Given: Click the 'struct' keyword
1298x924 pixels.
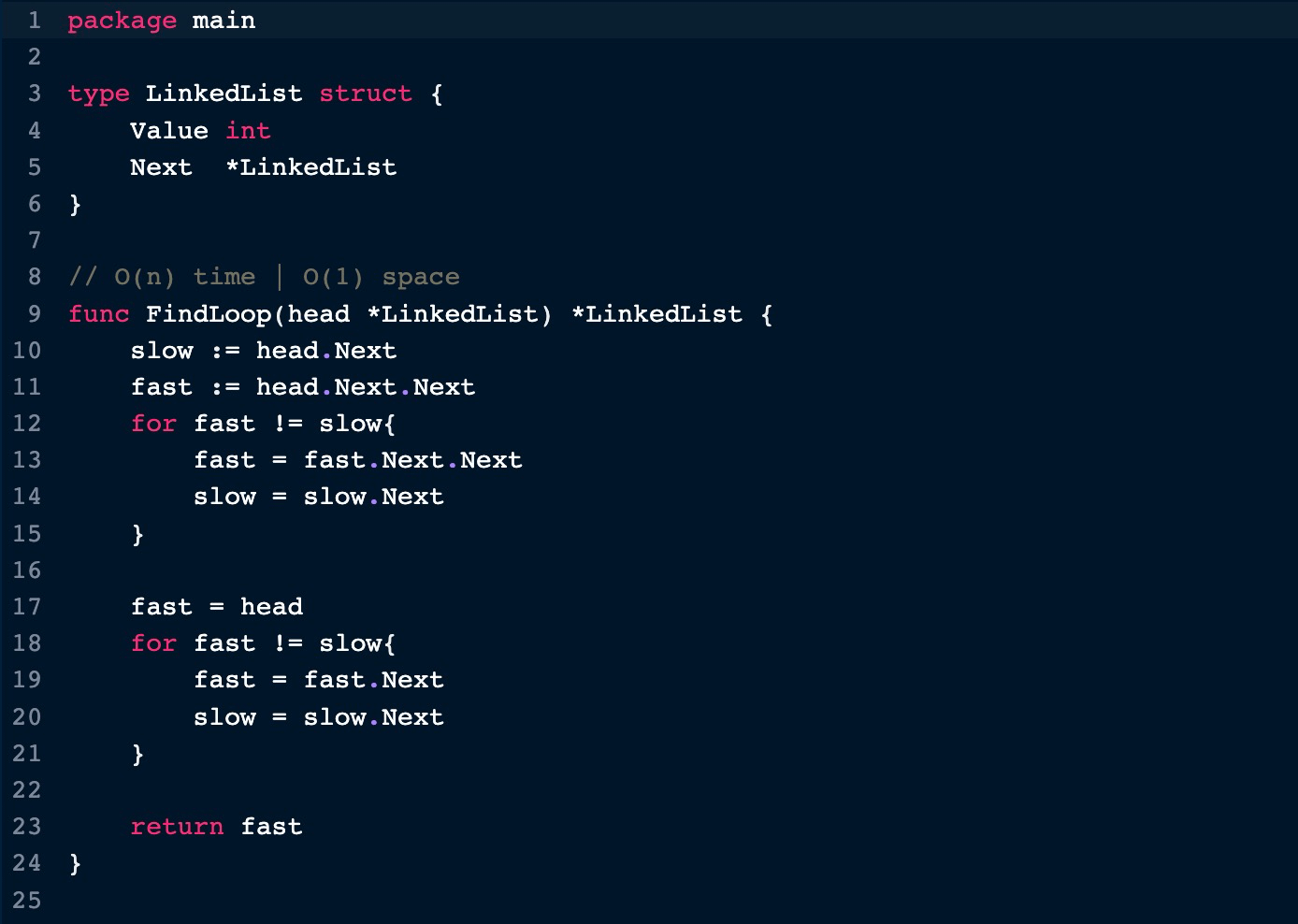Looking at the screenshot, I should pyautogui.click(x=365, y=94).
